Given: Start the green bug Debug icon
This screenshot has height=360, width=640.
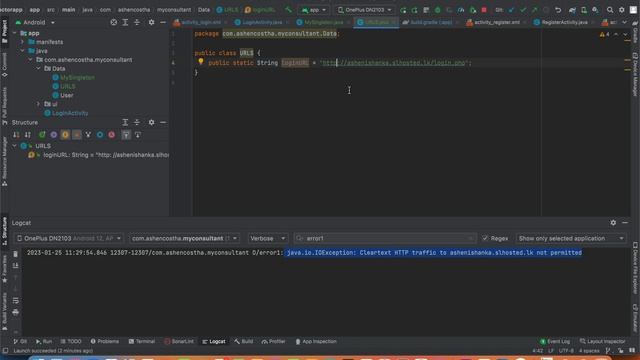Looking at the screenshot, I should pyautogui.click(x=438, y=10).
